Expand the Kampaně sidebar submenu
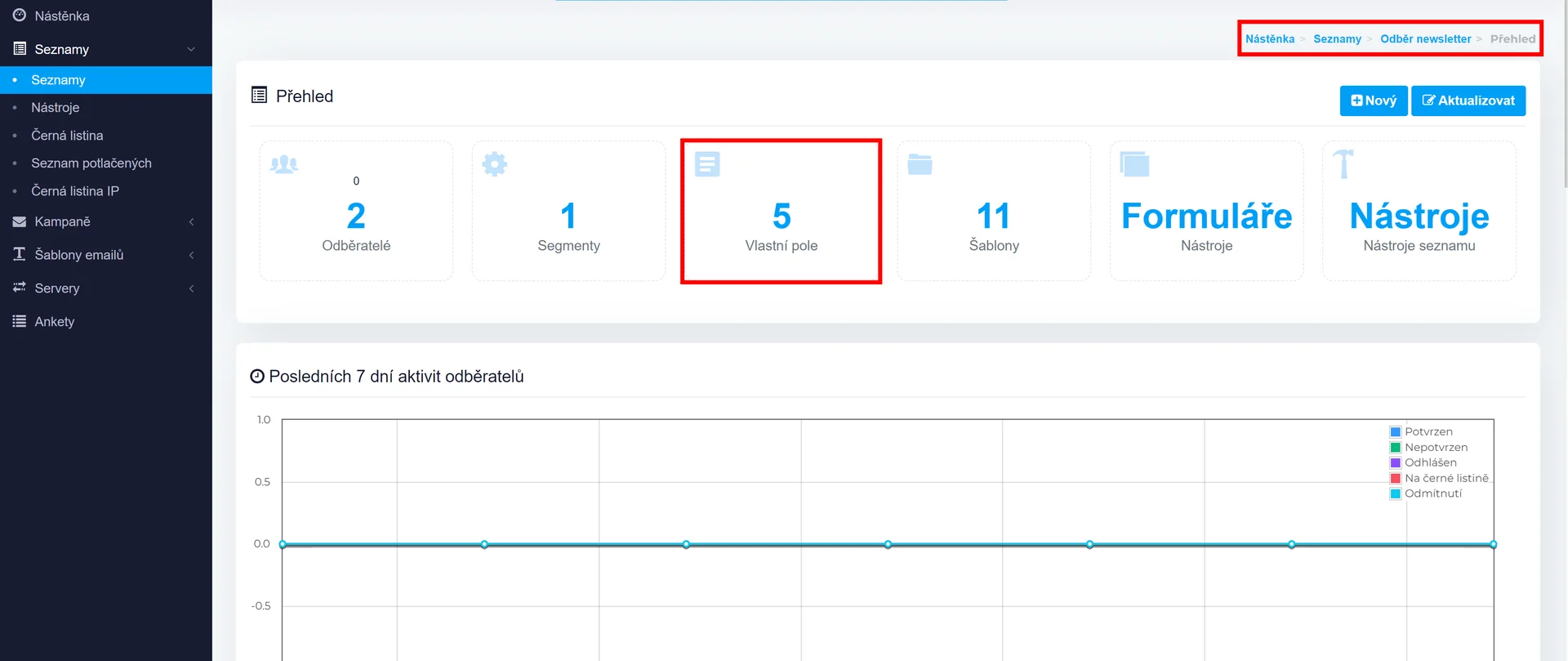Viewport: 1568px width, 661px height. pos(191,221)
